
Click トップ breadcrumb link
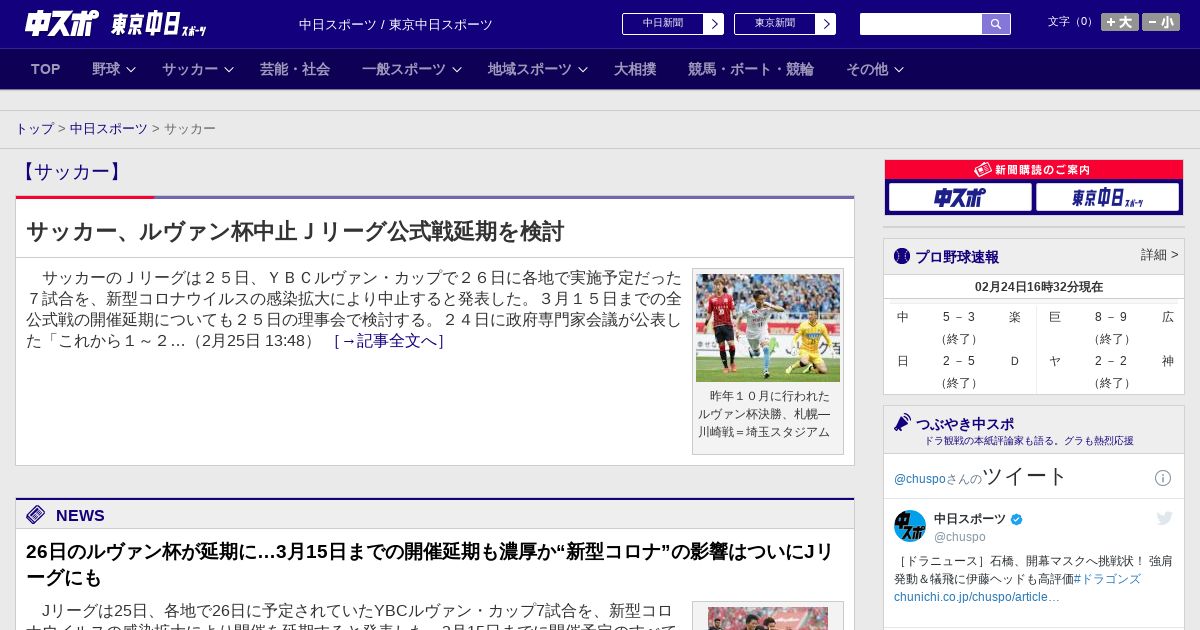click(34, 129)
